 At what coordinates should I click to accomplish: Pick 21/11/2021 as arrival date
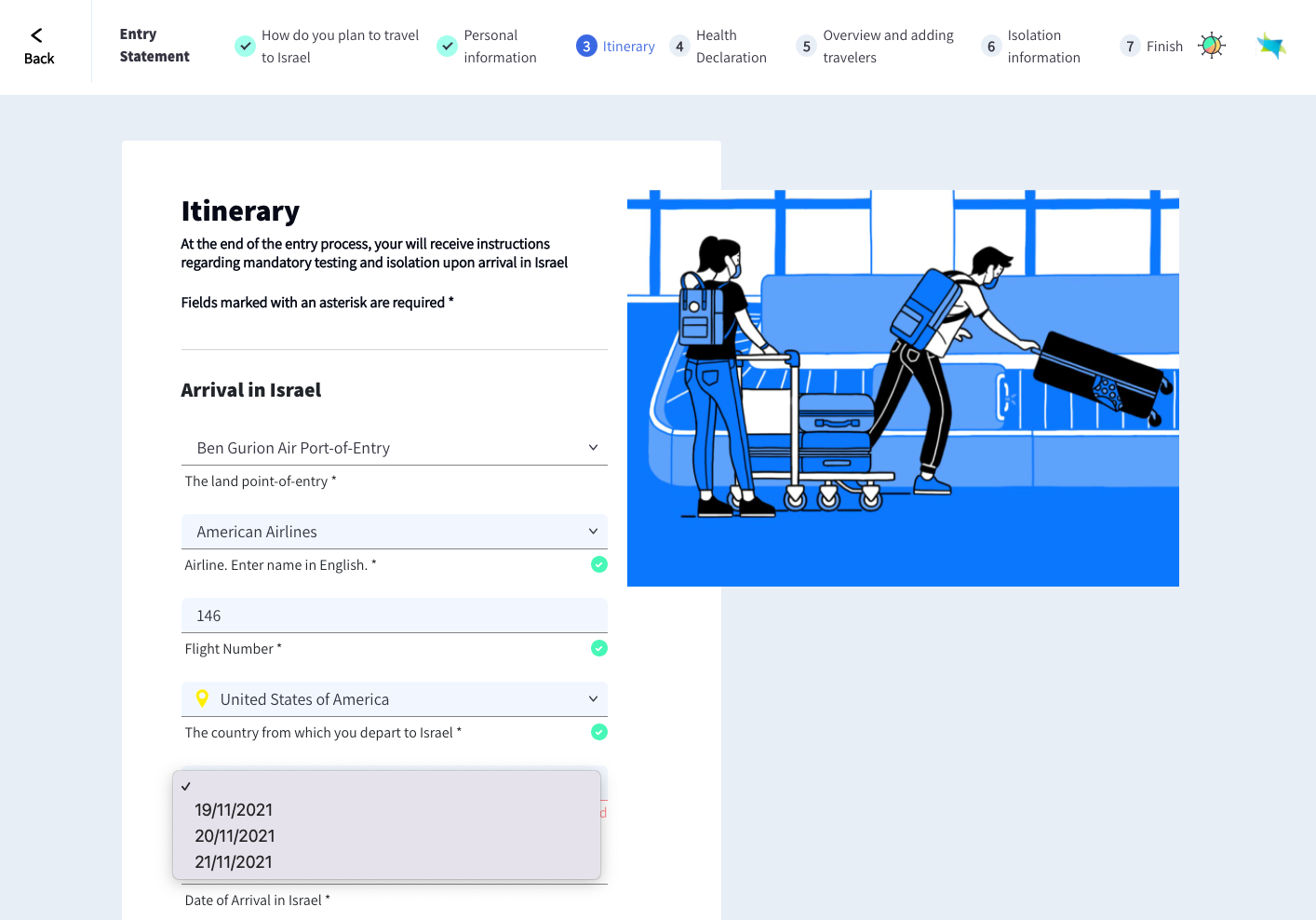coord(234,862)
